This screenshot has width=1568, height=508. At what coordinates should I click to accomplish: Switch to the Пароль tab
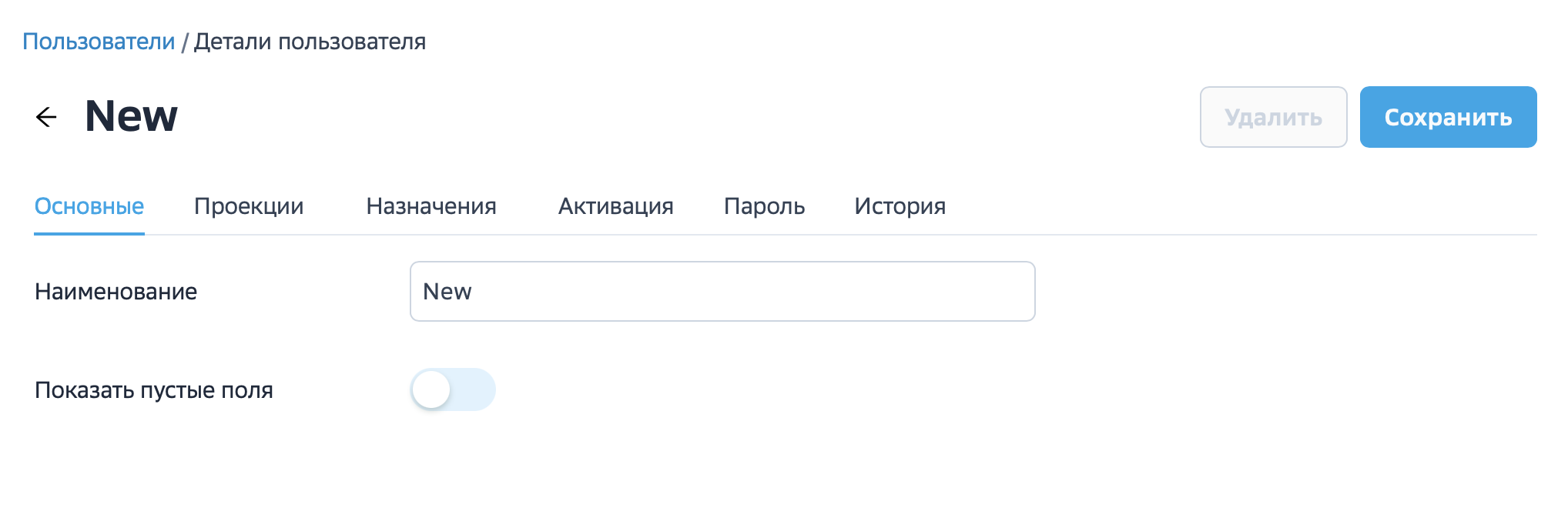click(764, 206)
